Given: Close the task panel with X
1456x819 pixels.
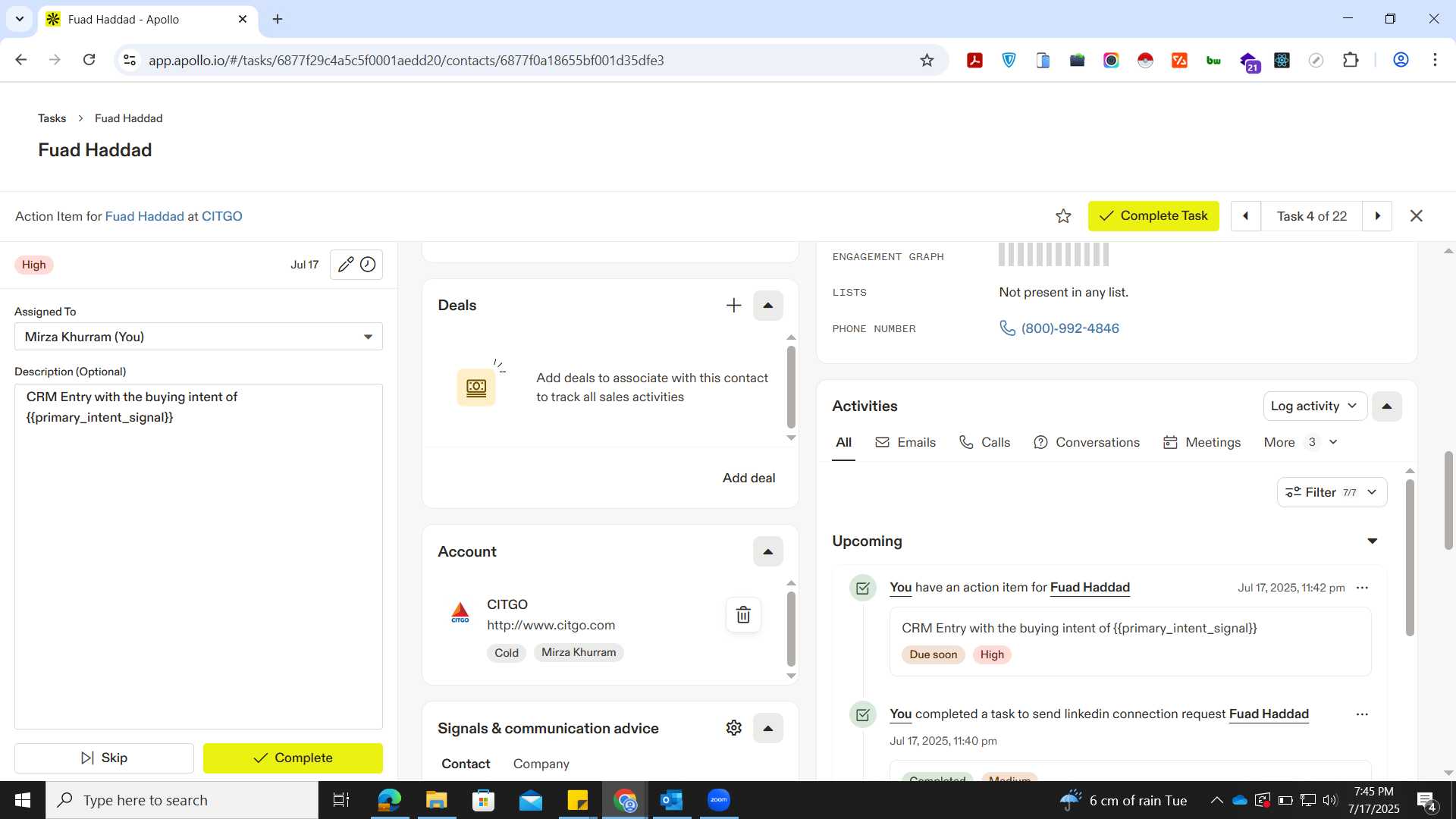Looking at the screenshot, I should (1416, 216).
